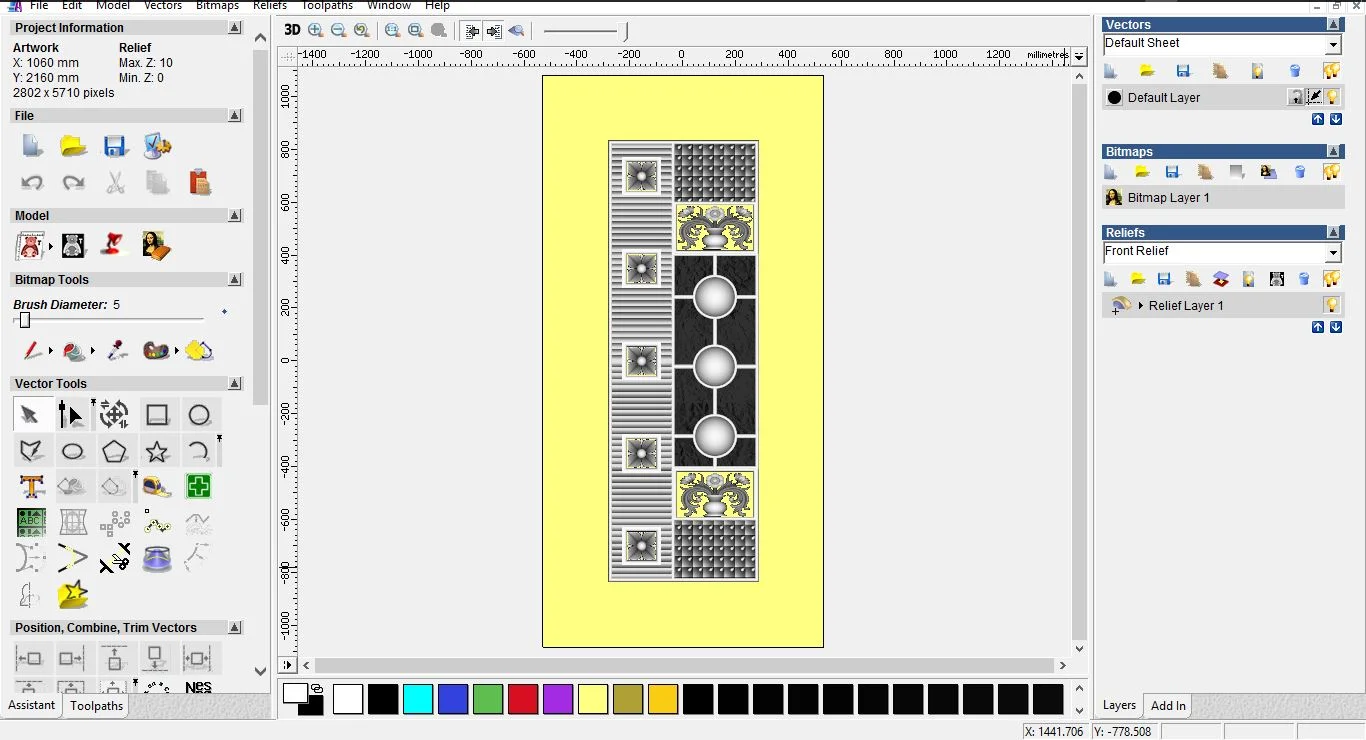Viewport: 1366px width, 740px height.
Task: Select the Create Polygon tool
Action: (x=114, y=452)
